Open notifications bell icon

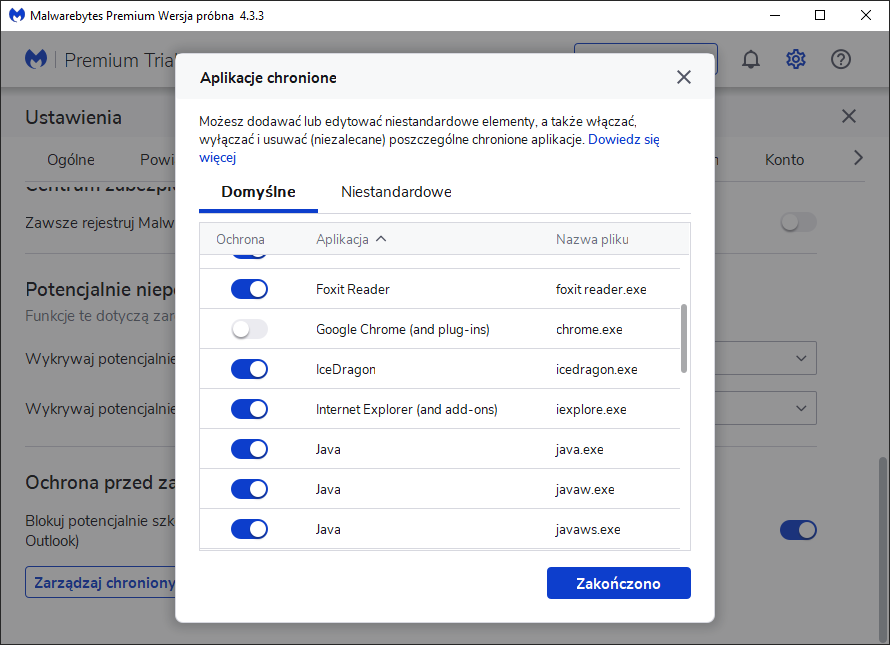point(751,59)
